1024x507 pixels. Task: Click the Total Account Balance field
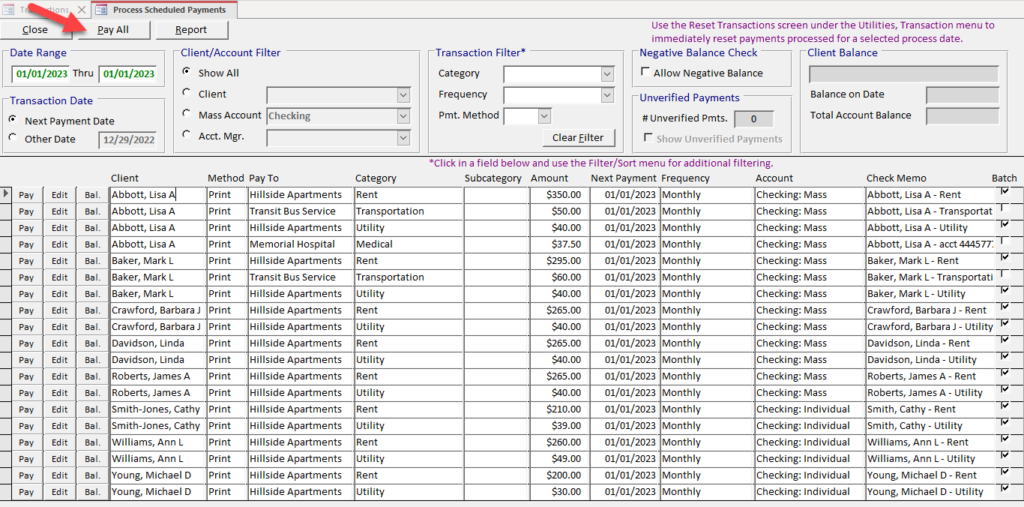click(x=962, y=116)
